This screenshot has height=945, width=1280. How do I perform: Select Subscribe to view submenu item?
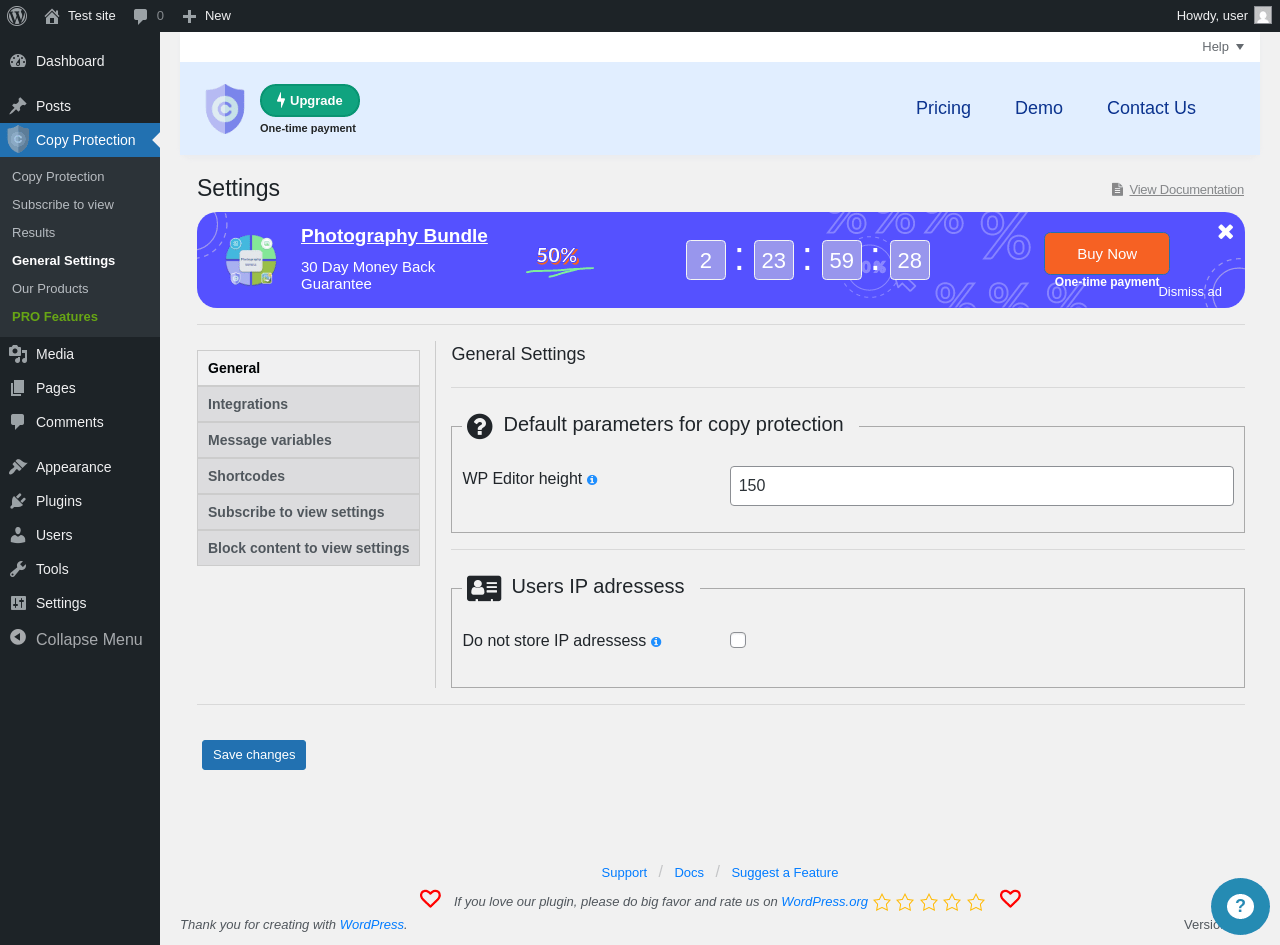coord(63,204)
